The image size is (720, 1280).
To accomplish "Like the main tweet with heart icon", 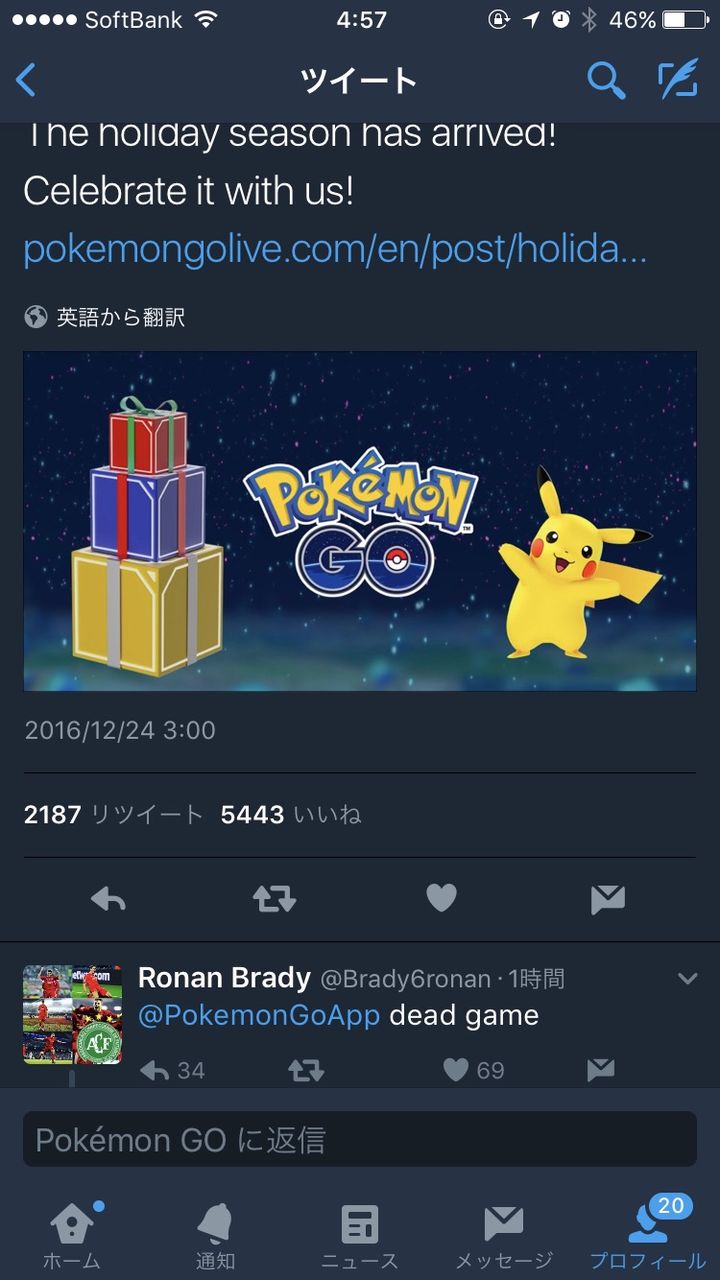I will [x=441, y=899].
